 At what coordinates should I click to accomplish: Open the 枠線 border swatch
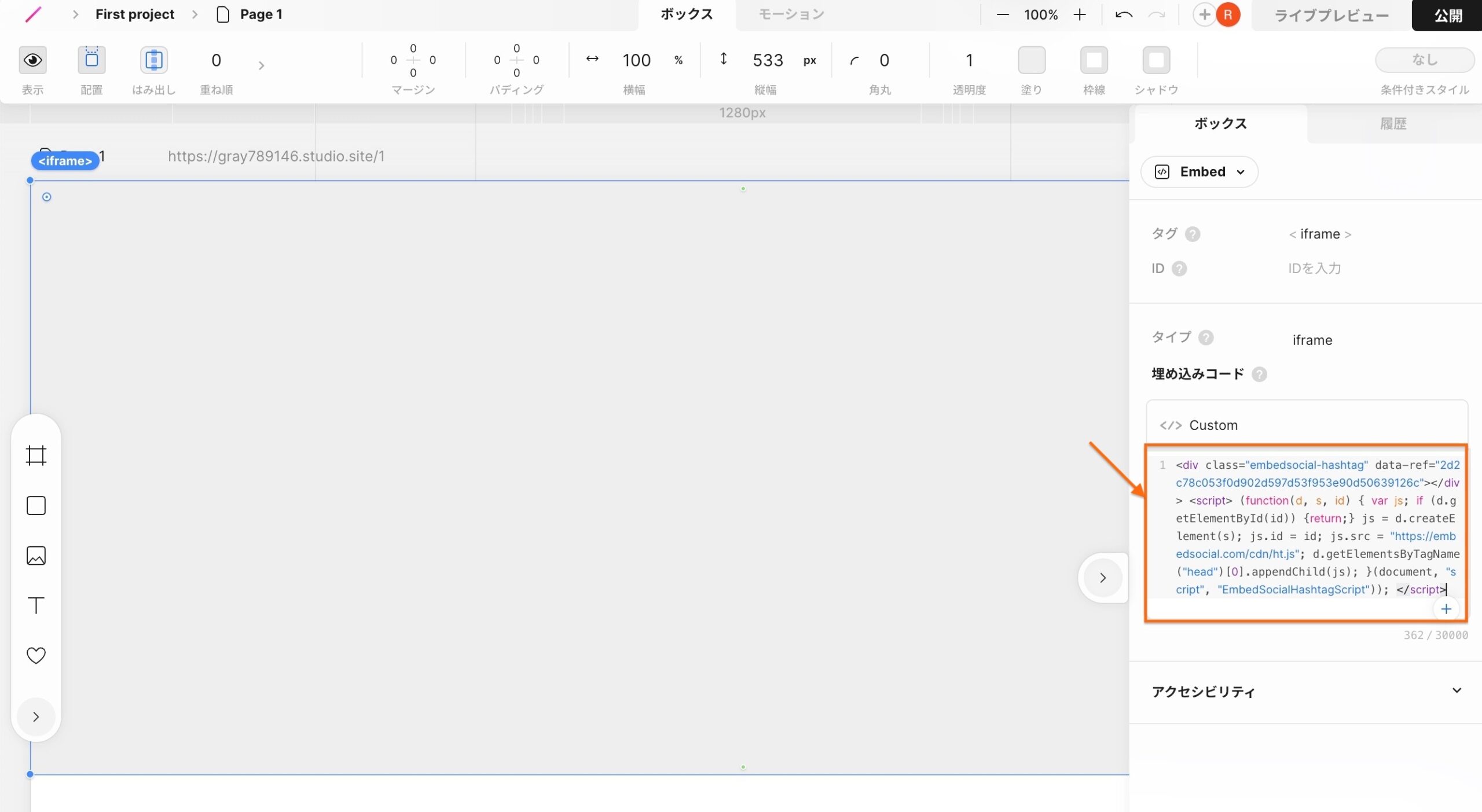(1094, 60)
